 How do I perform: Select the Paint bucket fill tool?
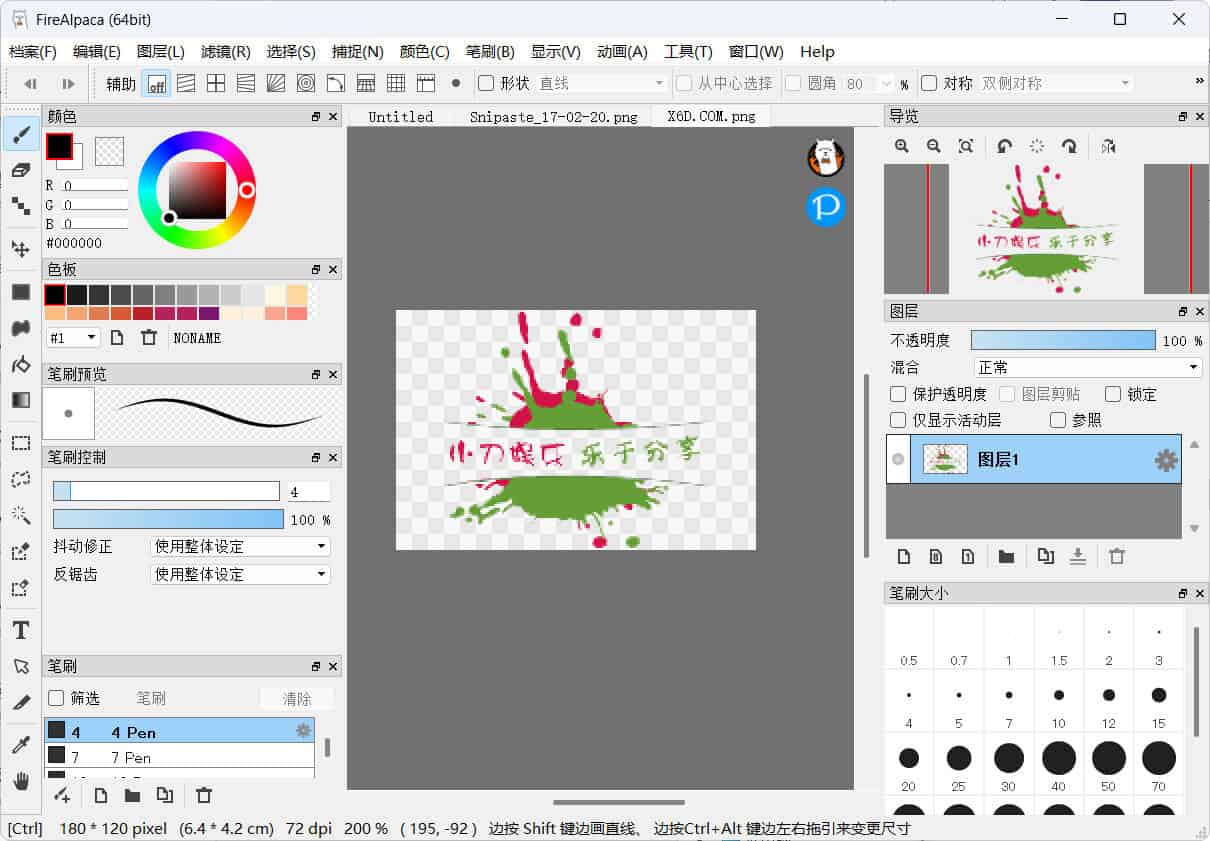tap(20, 365)
